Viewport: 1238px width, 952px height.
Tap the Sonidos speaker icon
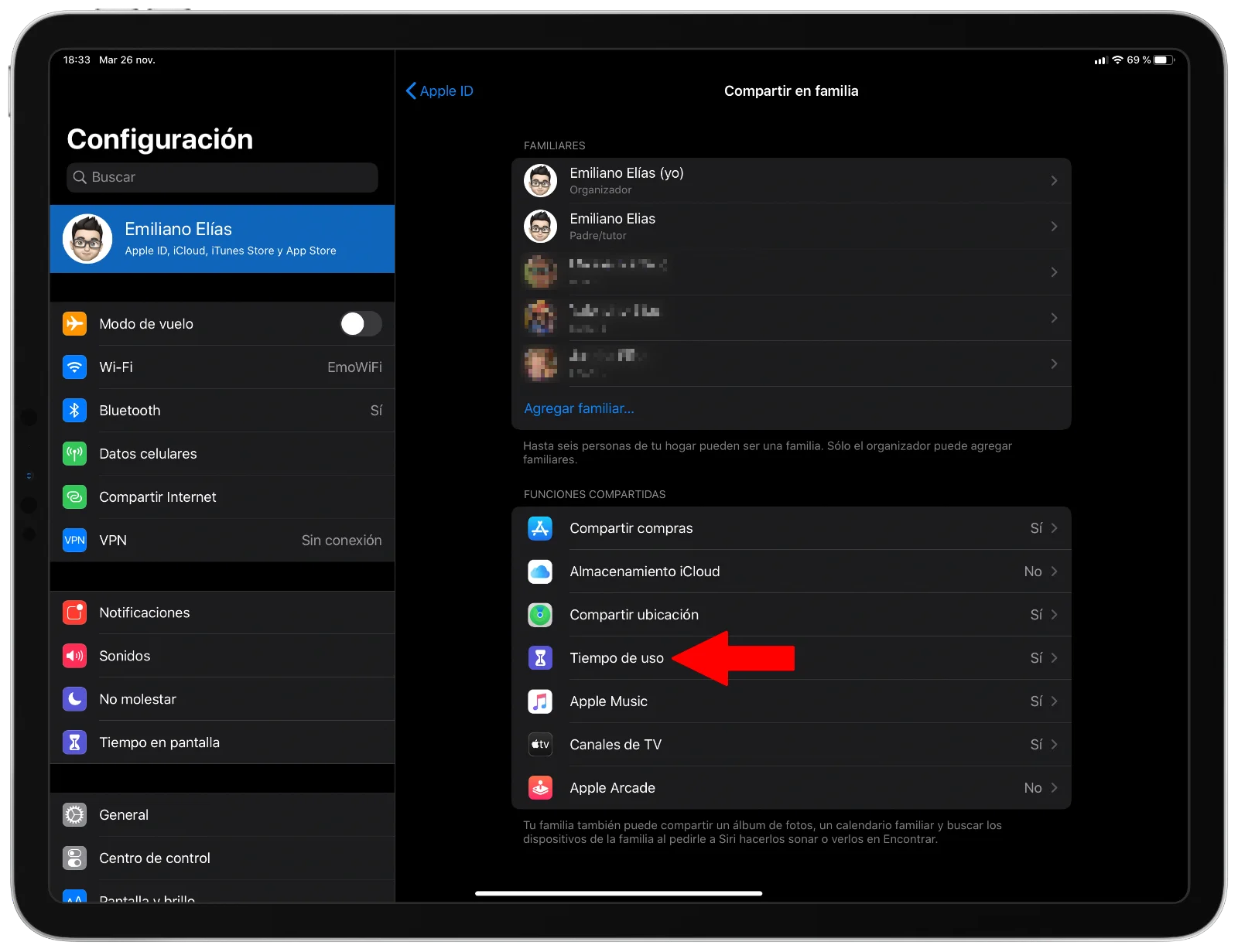(x=74, y=656)
